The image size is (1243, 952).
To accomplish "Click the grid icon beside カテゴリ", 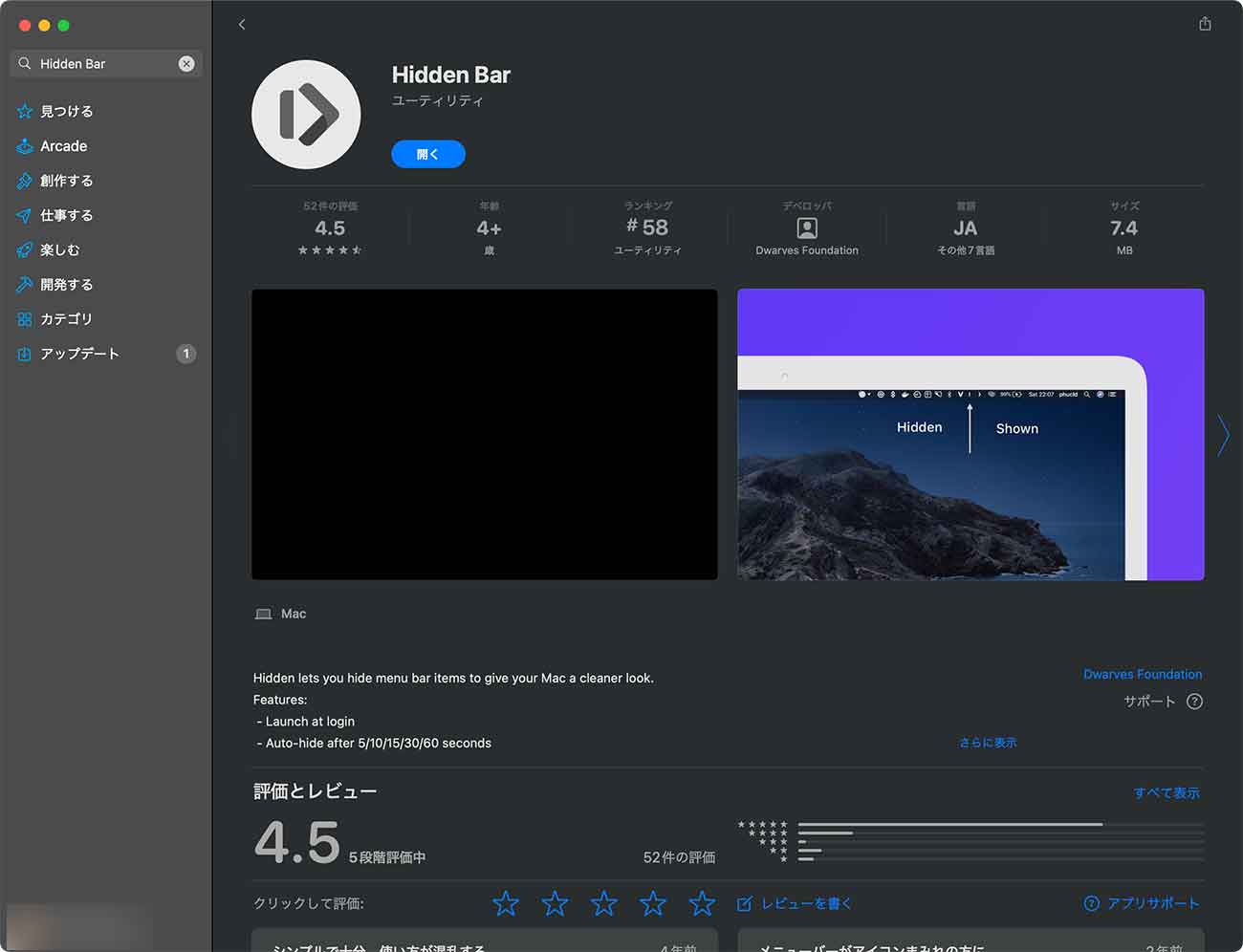I will [25, 318].
